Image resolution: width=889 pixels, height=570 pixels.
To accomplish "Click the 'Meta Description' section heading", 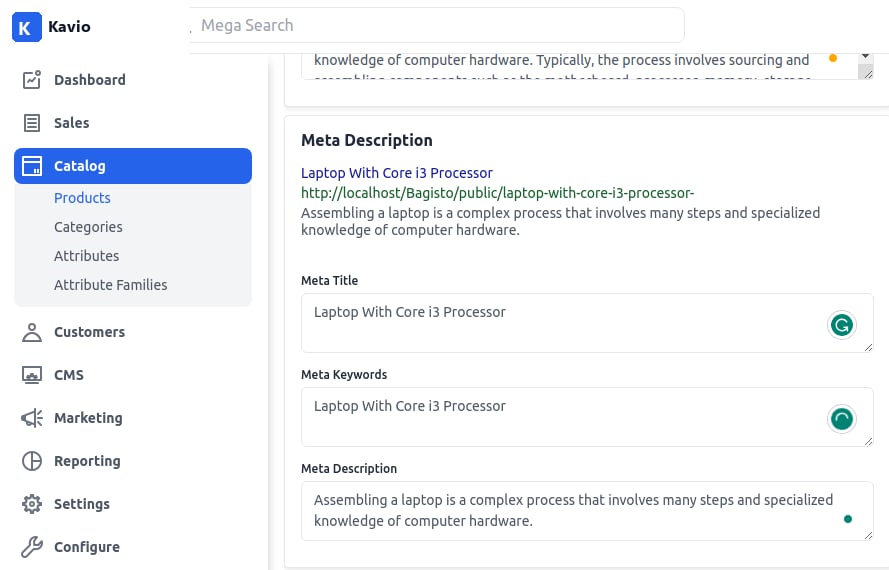I will coord(367,140).
